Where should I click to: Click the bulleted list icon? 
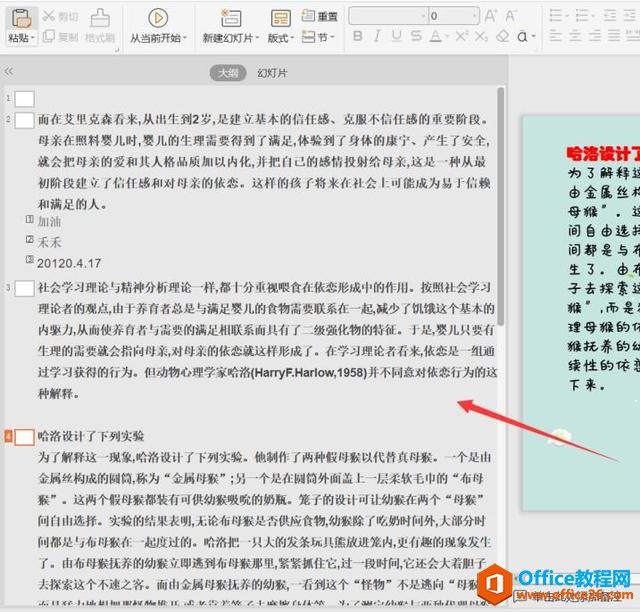click(x=556, y=16)
